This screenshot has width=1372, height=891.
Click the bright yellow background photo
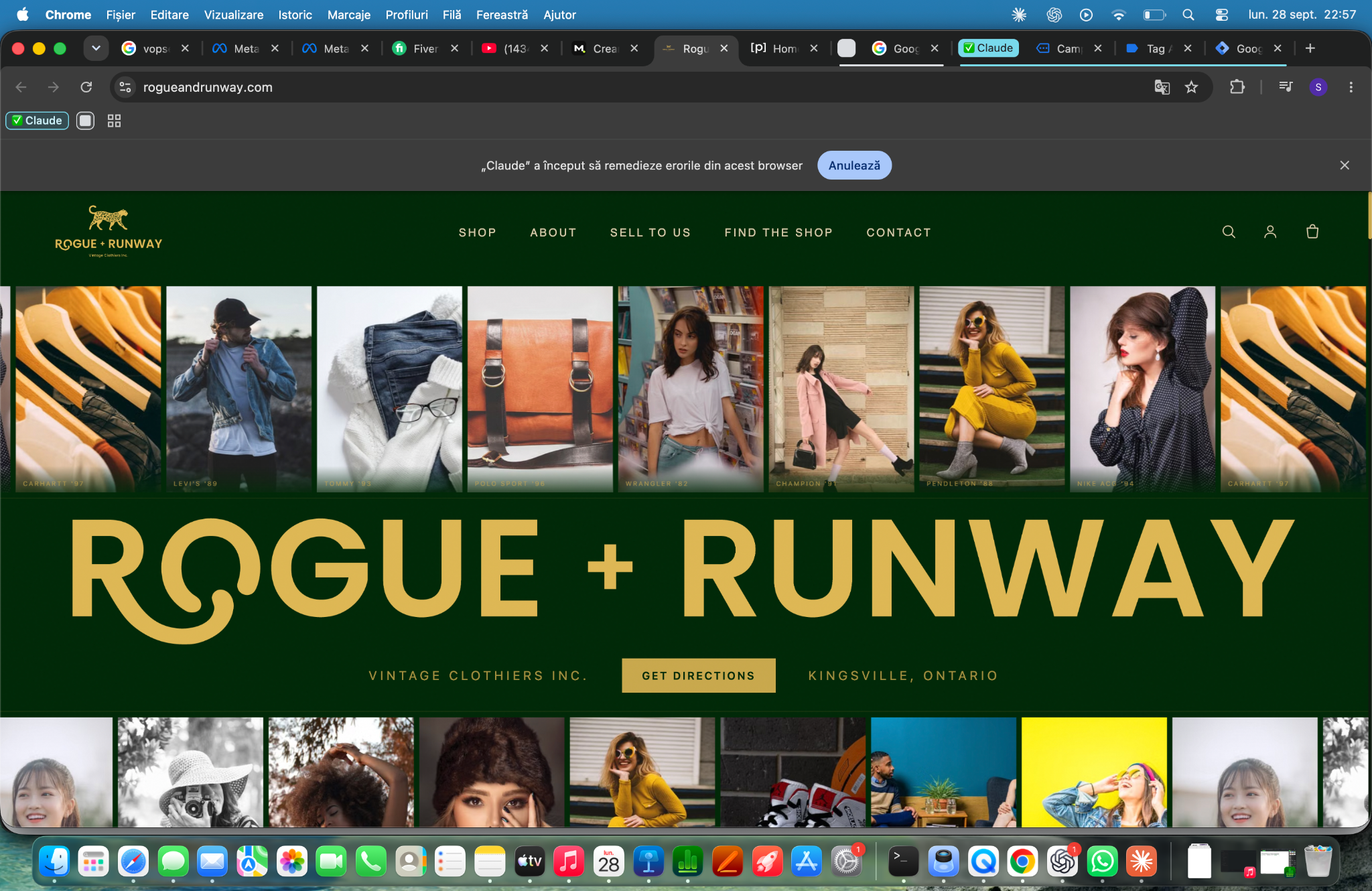click(x=1094, y=772)
